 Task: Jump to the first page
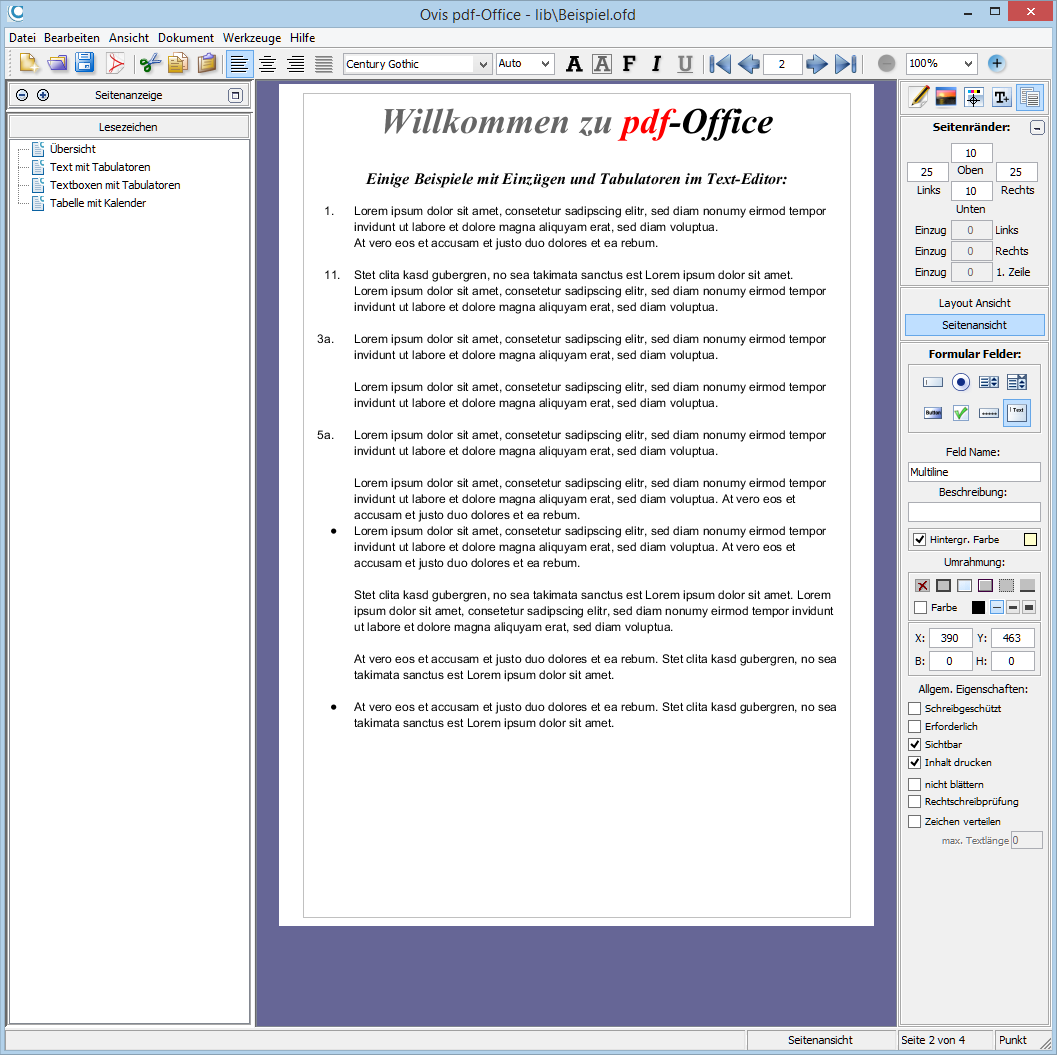click(720, 63)
